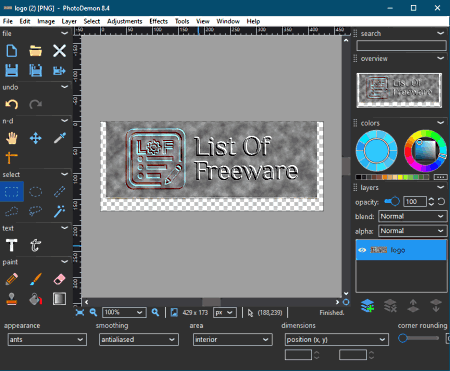Viewport: 450px width, 371px height.
Task: Click the current color circle swatch
Action: tap(377, 151)
